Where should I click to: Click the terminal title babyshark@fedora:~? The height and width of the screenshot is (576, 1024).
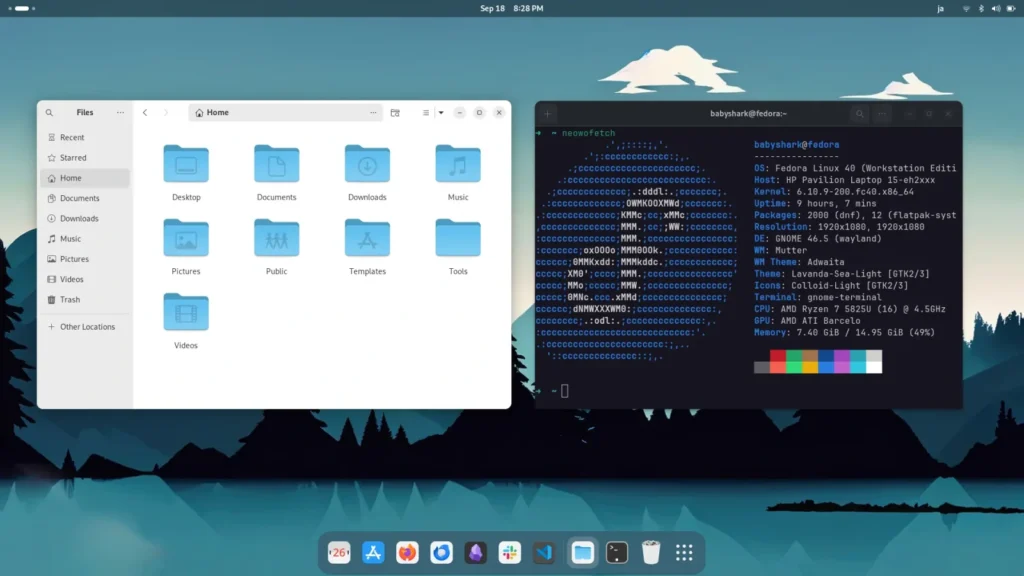tap(748, 114)
